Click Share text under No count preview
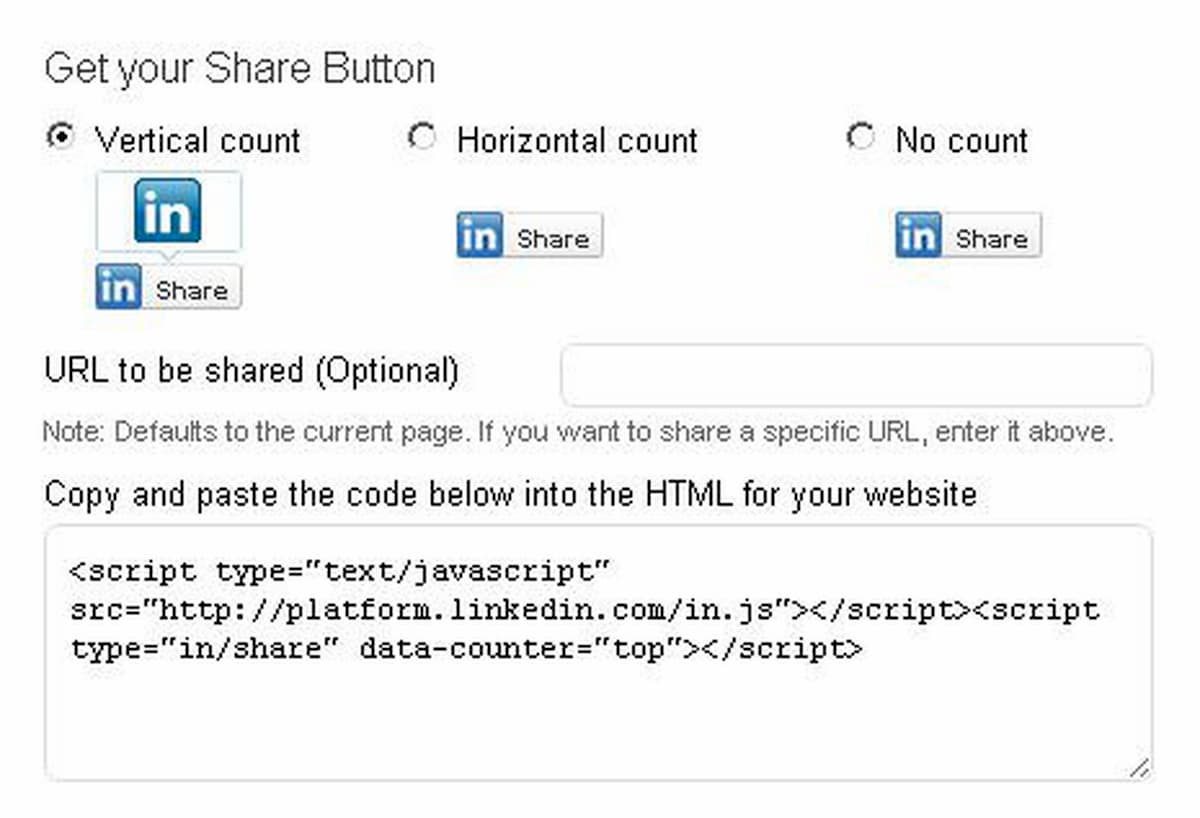 click(991, 238)
